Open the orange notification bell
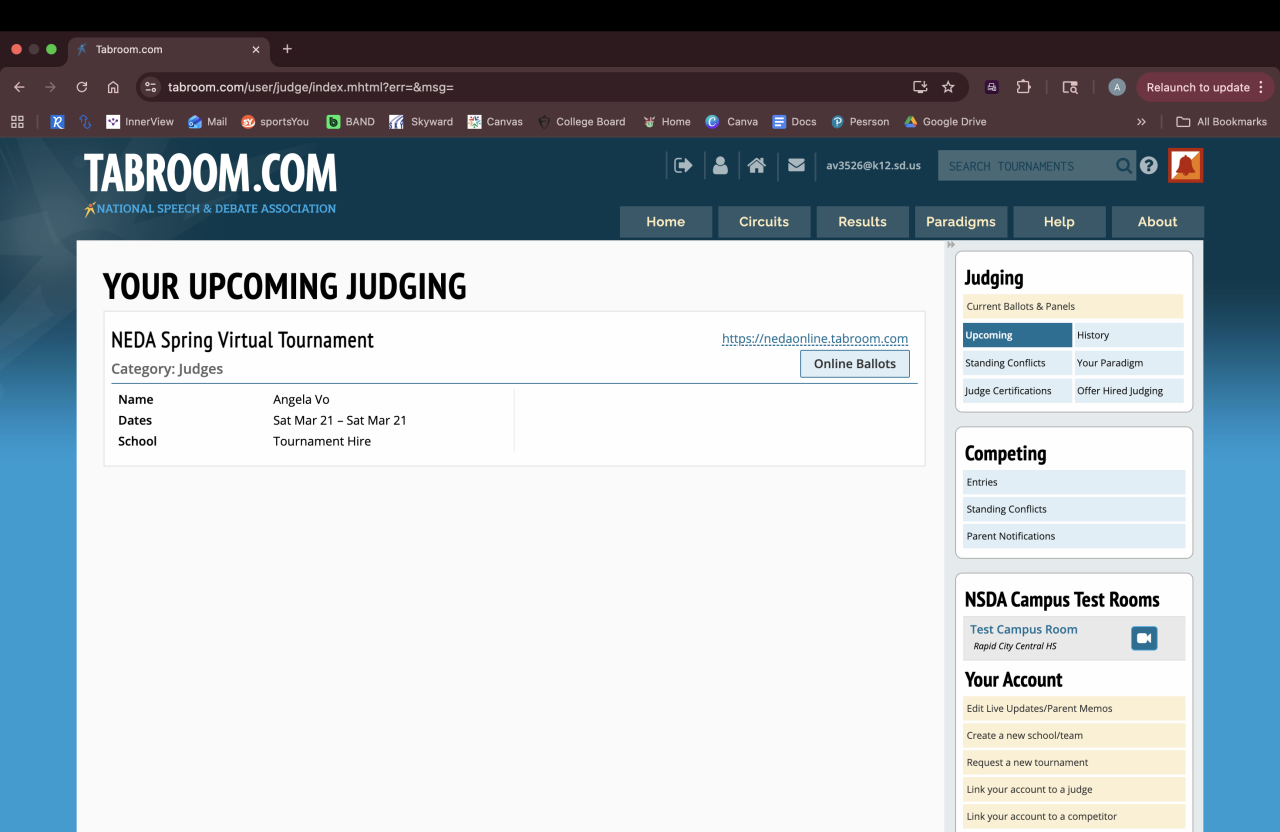The height and width of the screenshot is (832, 1280). tap(1186, 166)
